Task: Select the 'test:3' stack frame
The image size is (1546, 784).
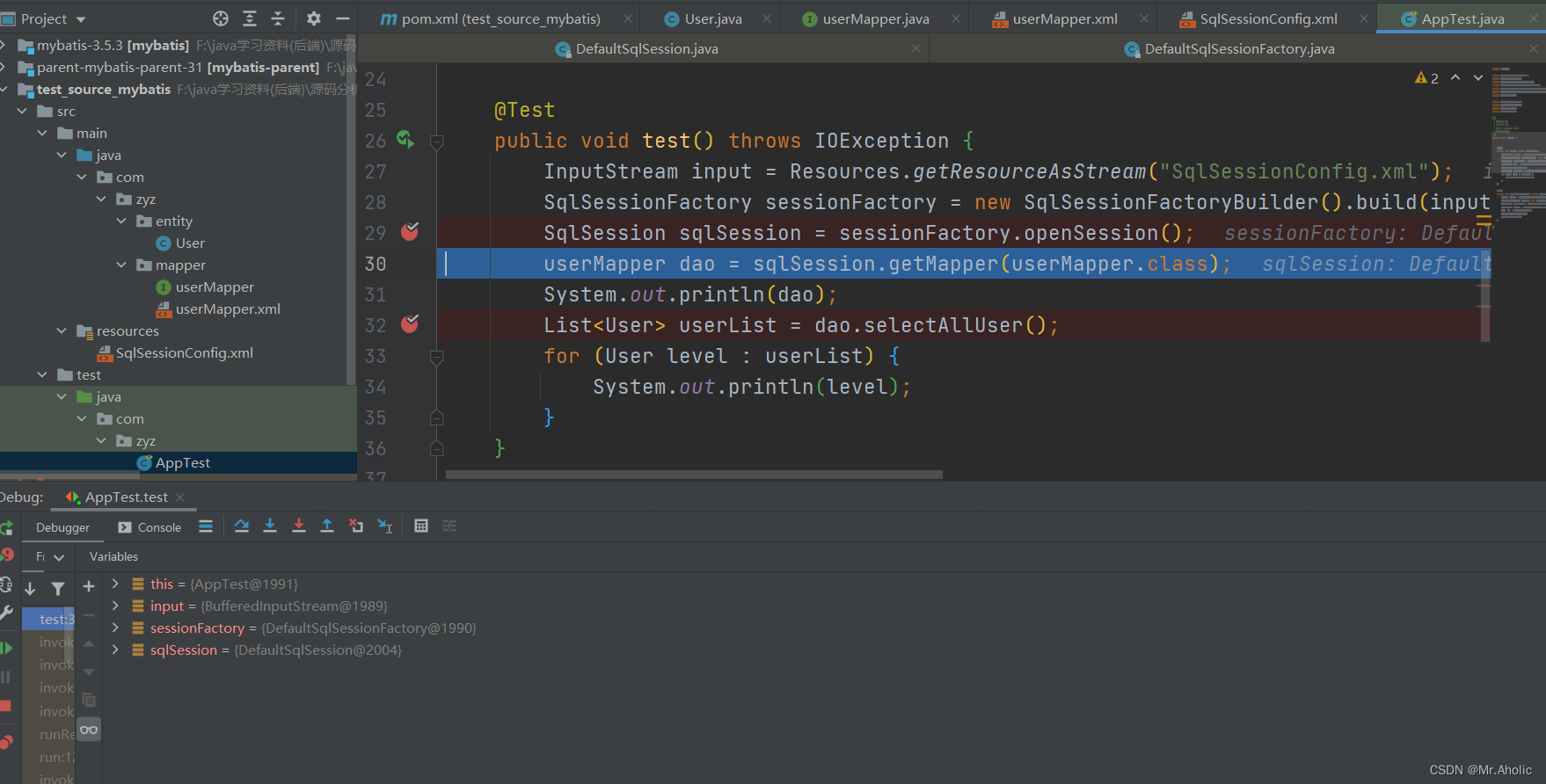Action: tap(50, 619)
